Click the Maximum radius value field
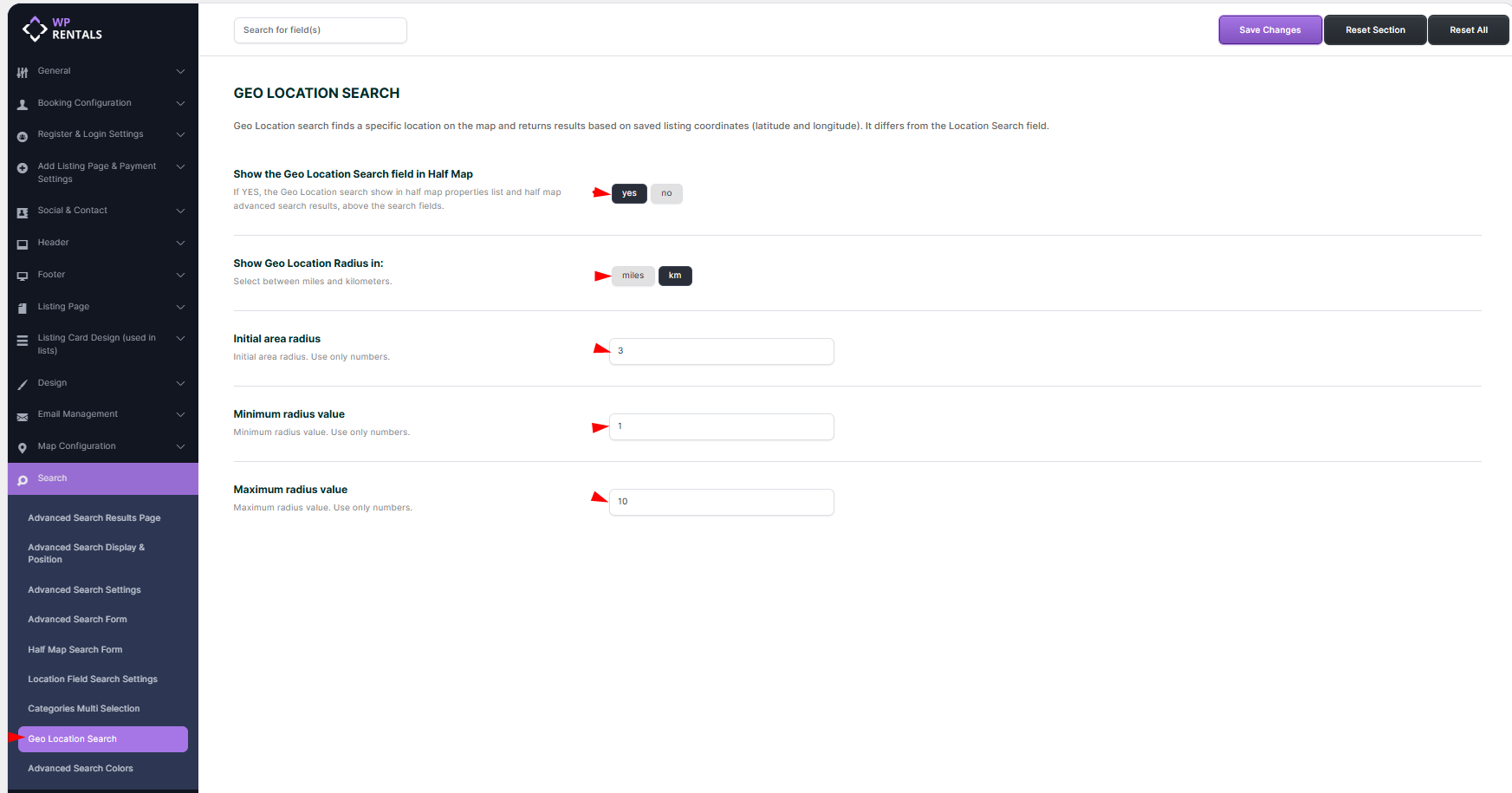Image resolution: width=1512 pixels, height=793 pixels. tap(721, 502)
